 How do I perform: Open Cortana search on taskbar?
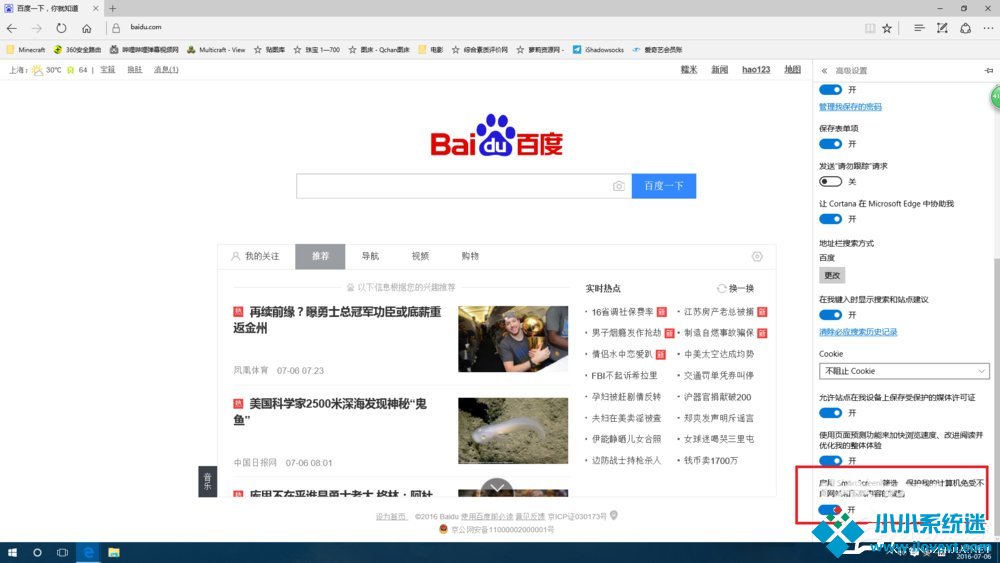pos(37,552)
